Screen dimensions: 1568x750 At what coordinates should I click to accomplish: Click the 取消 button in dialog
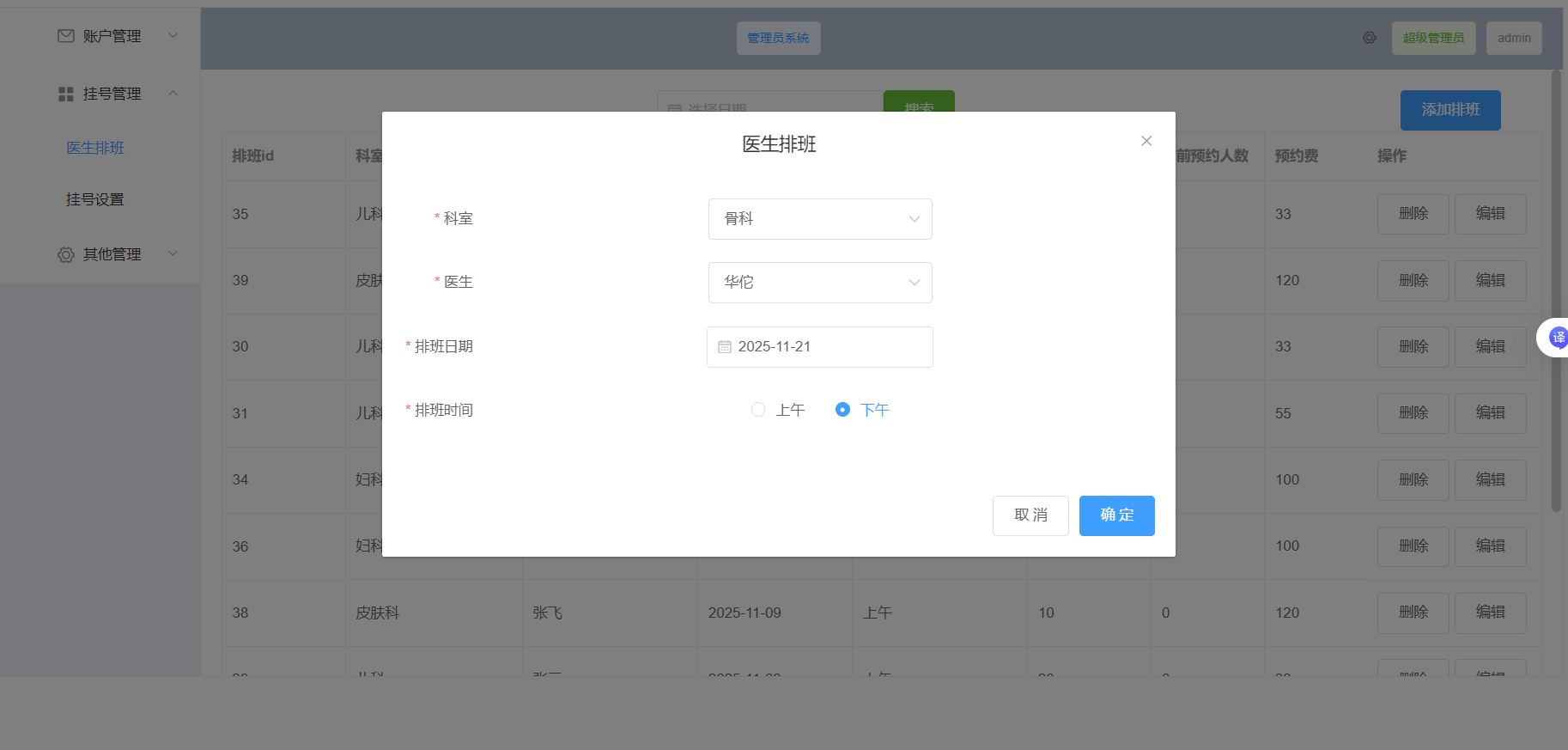tap(1030, 515)
